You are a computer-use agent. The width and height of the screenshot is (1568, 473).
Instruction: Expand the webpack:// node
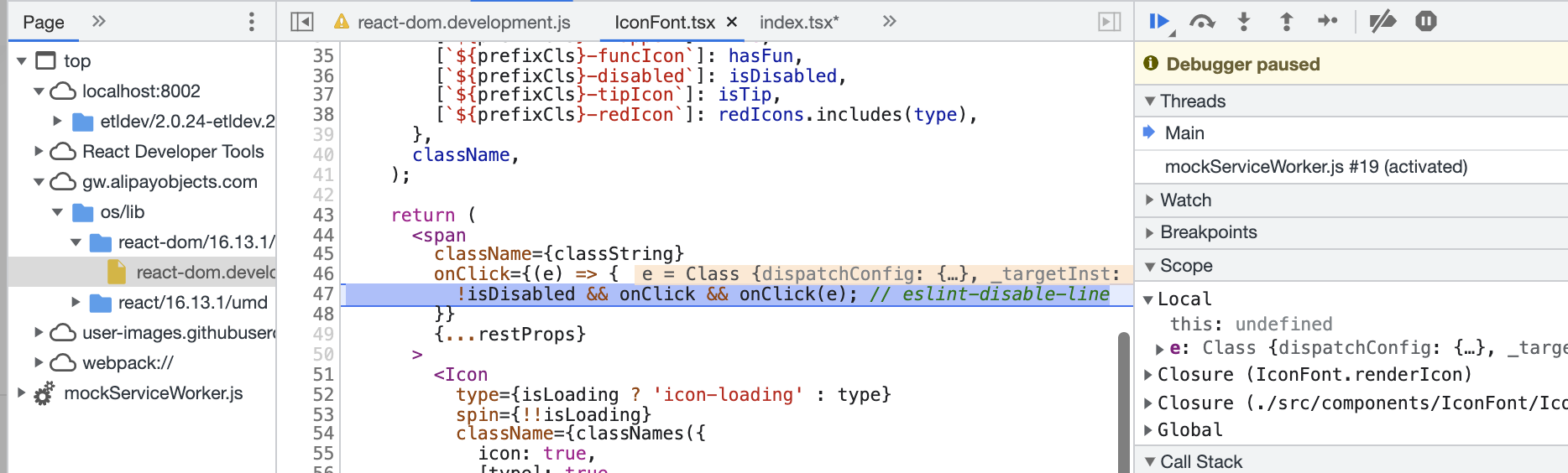39,363
